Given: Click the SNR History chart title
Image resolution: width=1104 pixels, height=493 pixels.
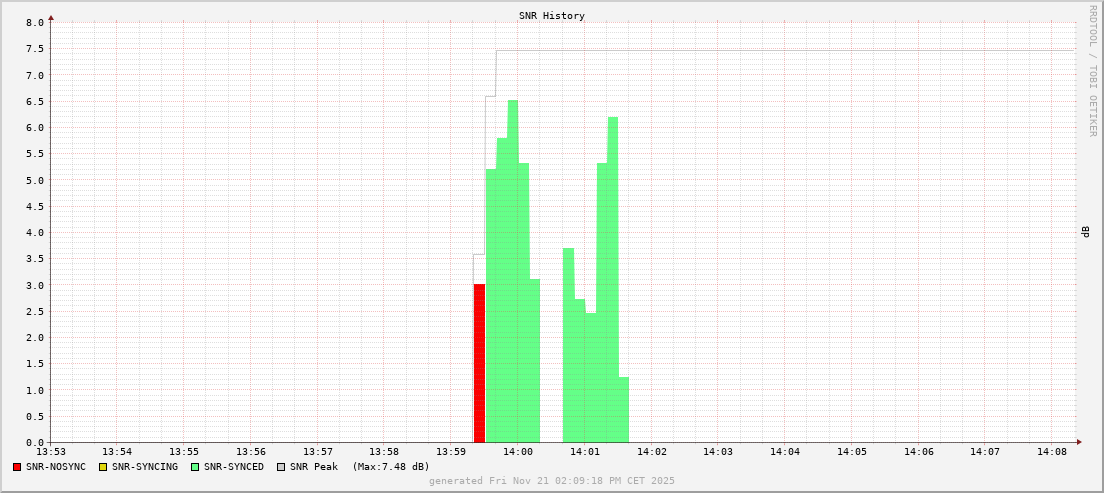Looking at the screenshot, I should [x=552, y=16].
